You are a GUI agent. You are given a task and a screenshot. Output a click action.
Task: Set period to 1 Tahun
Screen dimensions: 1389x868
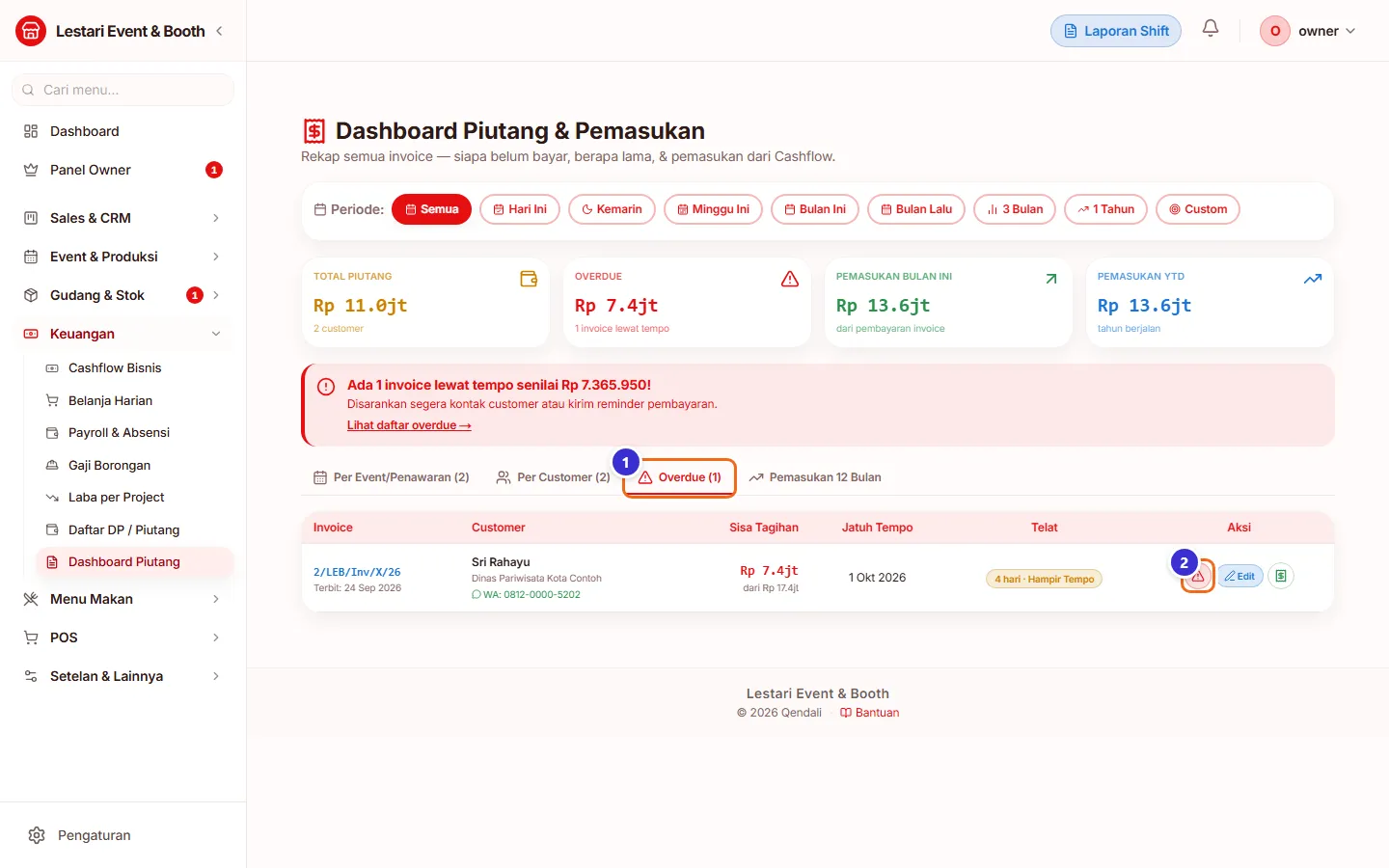tap(1105, 209)
